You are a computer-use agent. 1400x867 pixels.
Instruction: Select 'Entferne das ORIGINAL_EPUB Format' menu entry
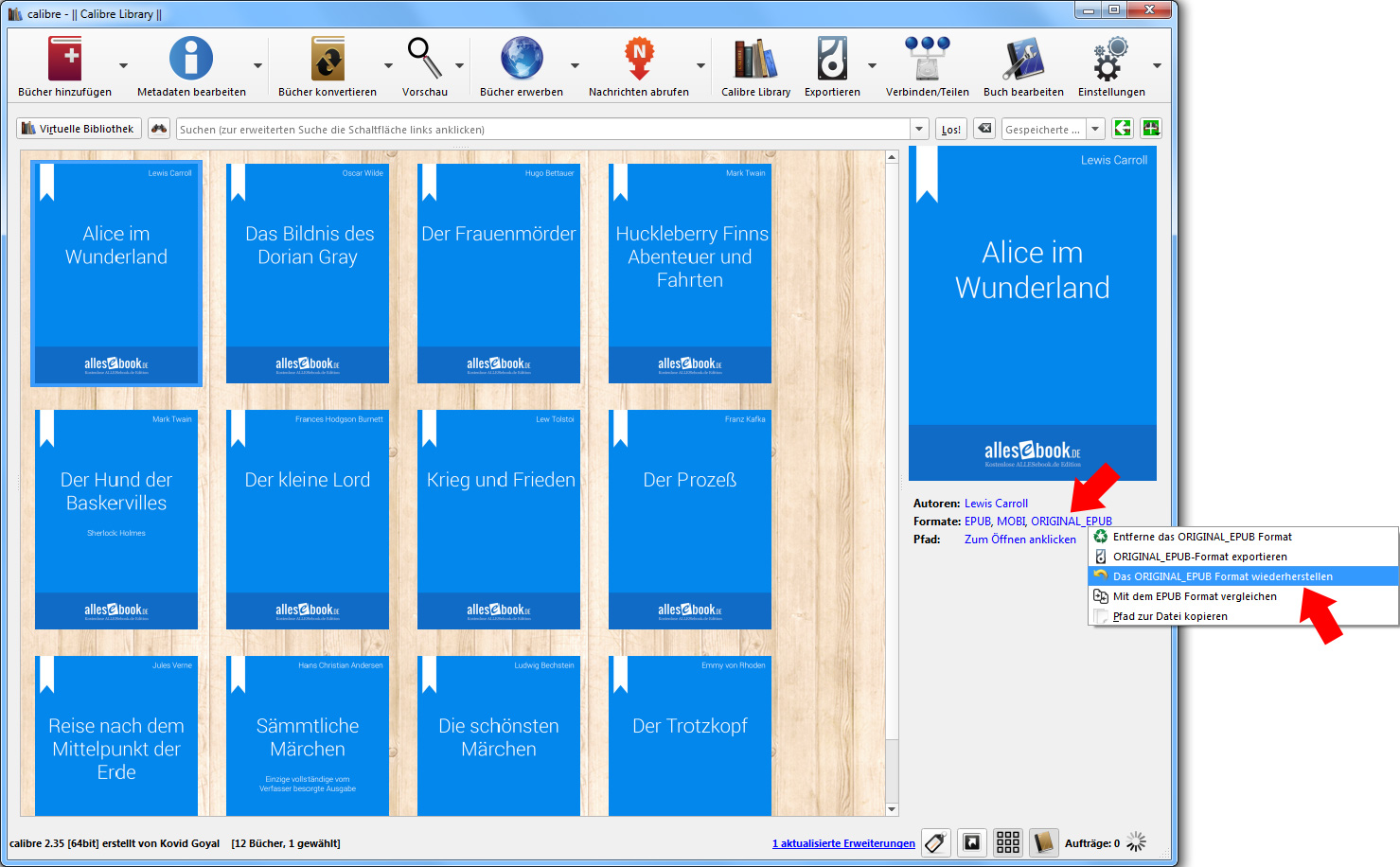point(1243,537)
